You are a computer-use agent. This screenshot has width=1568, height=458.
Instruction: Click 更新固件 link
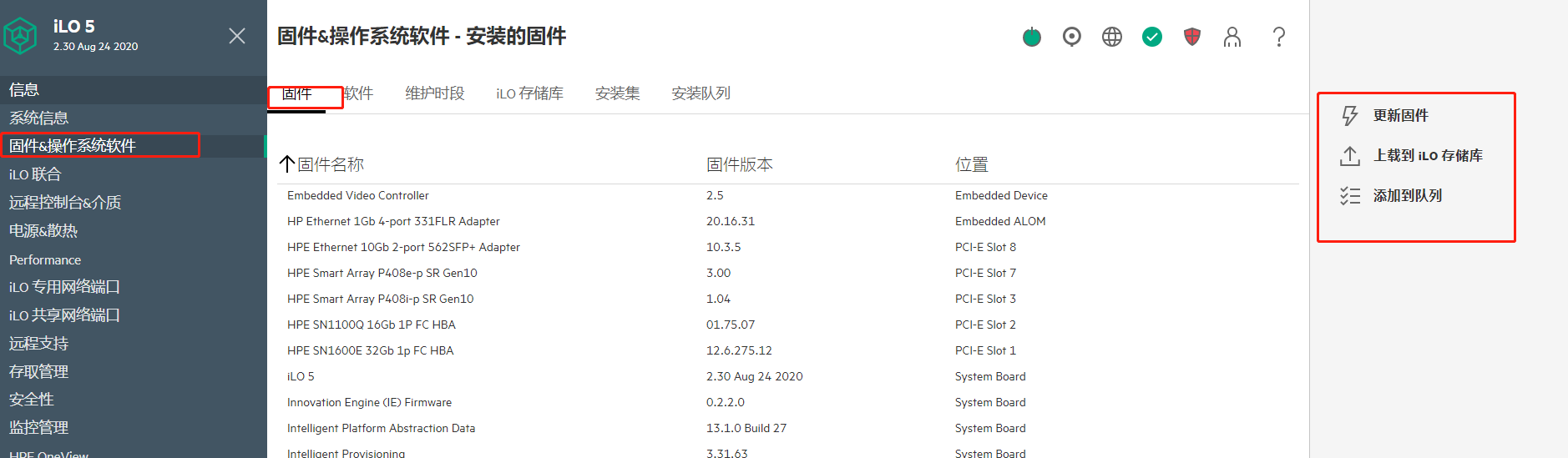click(x=1401, y=116)
